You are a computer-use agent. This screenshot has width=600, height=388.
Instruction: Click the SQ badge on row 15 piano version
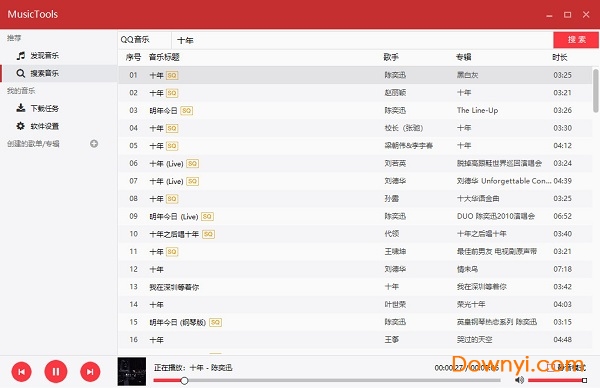(x=216, y=322)
